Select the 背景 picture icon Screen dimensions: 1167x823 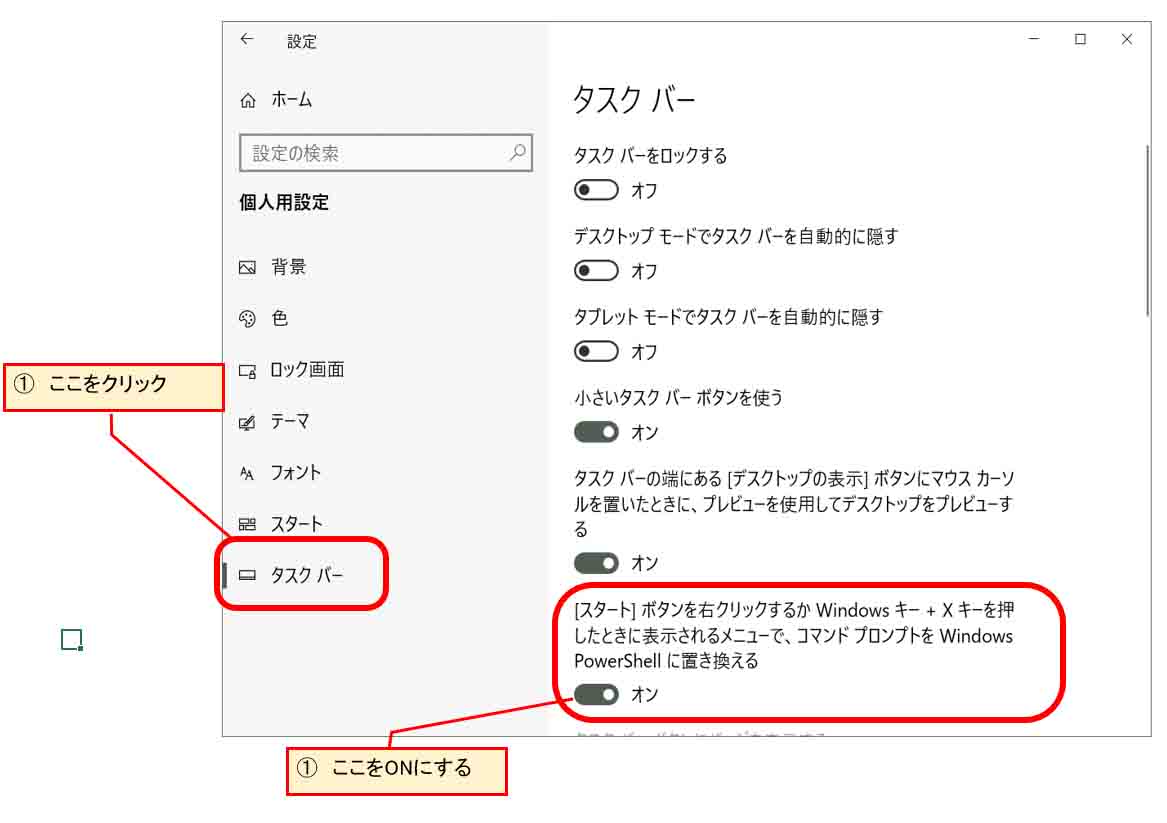(248, 267)
